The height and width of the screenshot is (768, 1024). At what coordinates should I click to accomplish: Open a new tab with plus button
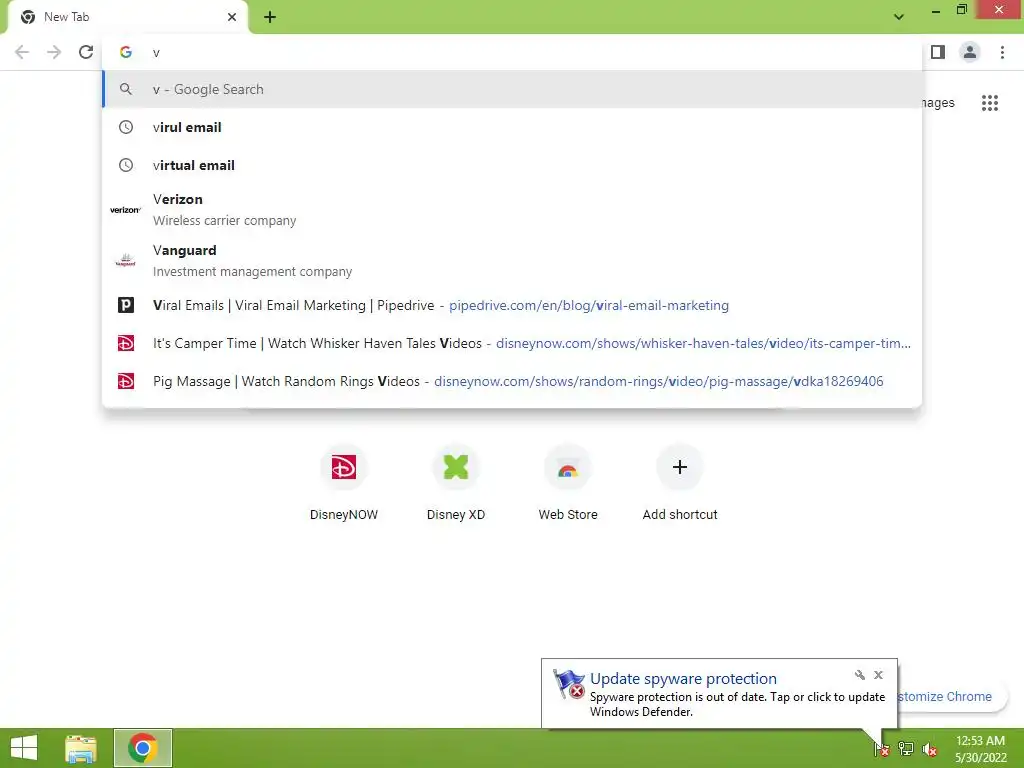tap(270, 18)
